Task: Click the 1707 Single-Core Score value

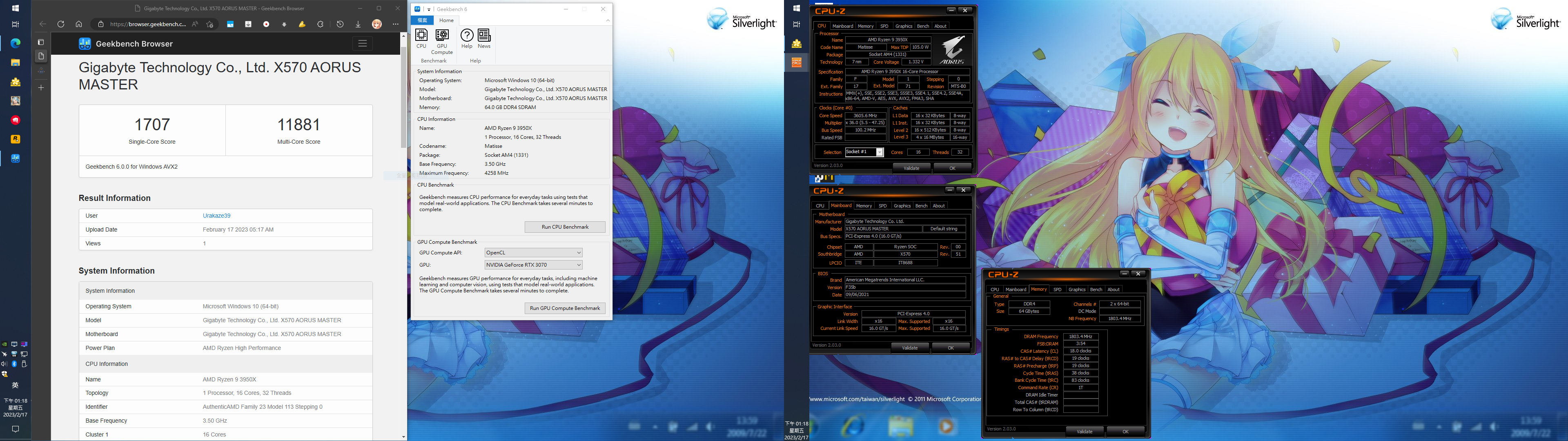Action: (152, 125)
